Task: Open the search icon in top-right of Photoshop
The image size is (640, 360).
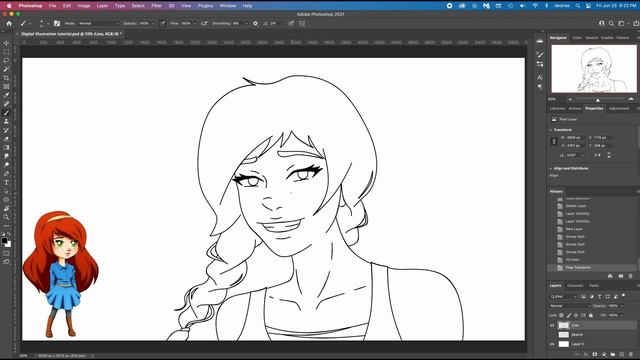Action: pyautogui.click(x=611, y=23)
